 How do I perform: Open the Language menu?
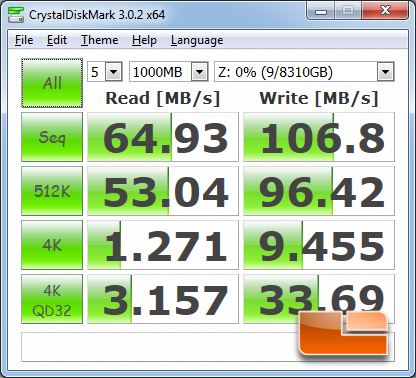pyautogui.click(x=197, y=40)
